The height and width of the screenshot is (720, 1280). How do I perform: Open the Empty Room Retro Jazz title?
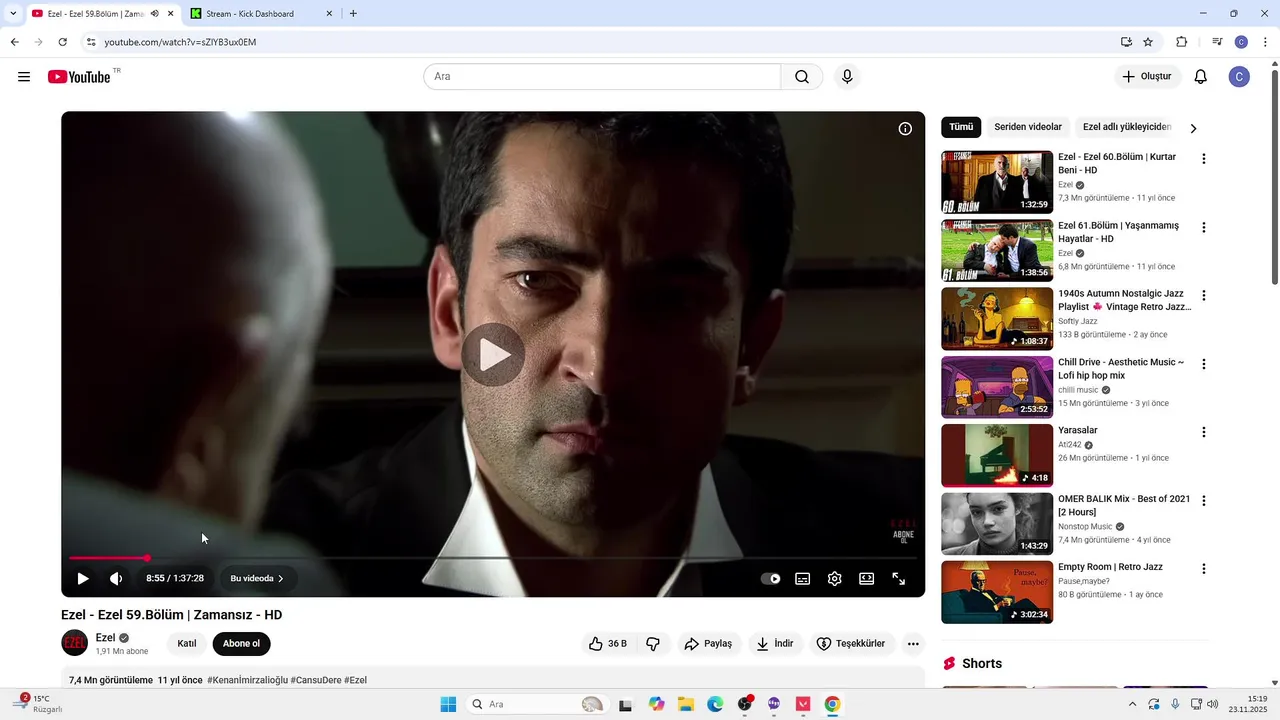tap(1110, 567)
